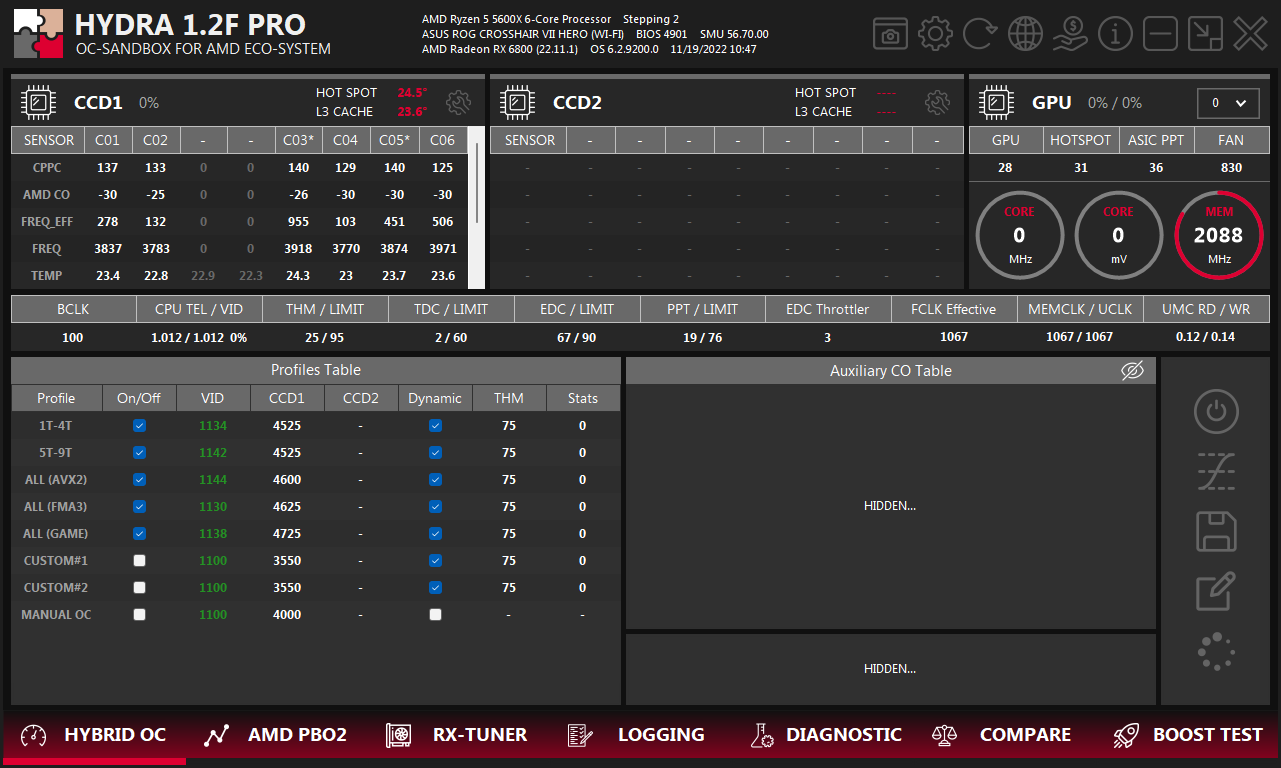Click the ASIC PPT header in GPU panel
Image resolution: width=1281 pixels, height=768 pixels.
tap(1156, 140)
